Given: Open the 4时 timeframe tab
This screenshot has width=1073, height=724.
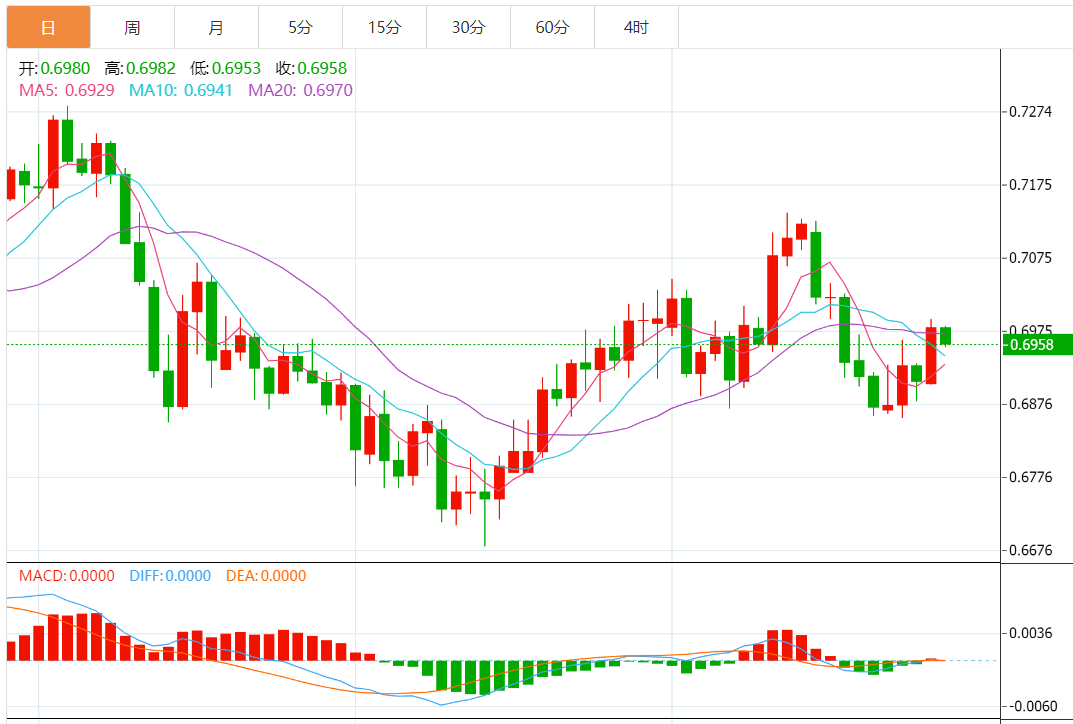Looking at the screenshot, I should pyautogui.click(x=636, y=27).
